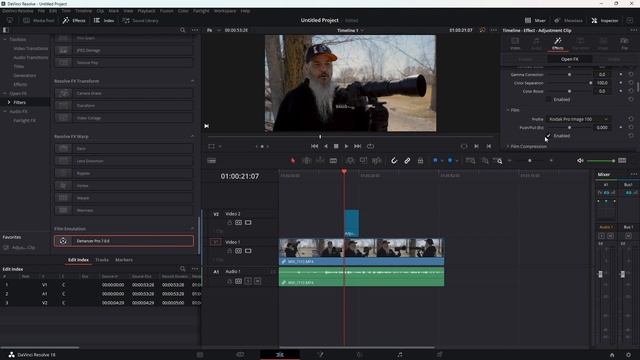640x360 pixels.
Task: Open Timeline View Options icon
Action: [211, 161]
